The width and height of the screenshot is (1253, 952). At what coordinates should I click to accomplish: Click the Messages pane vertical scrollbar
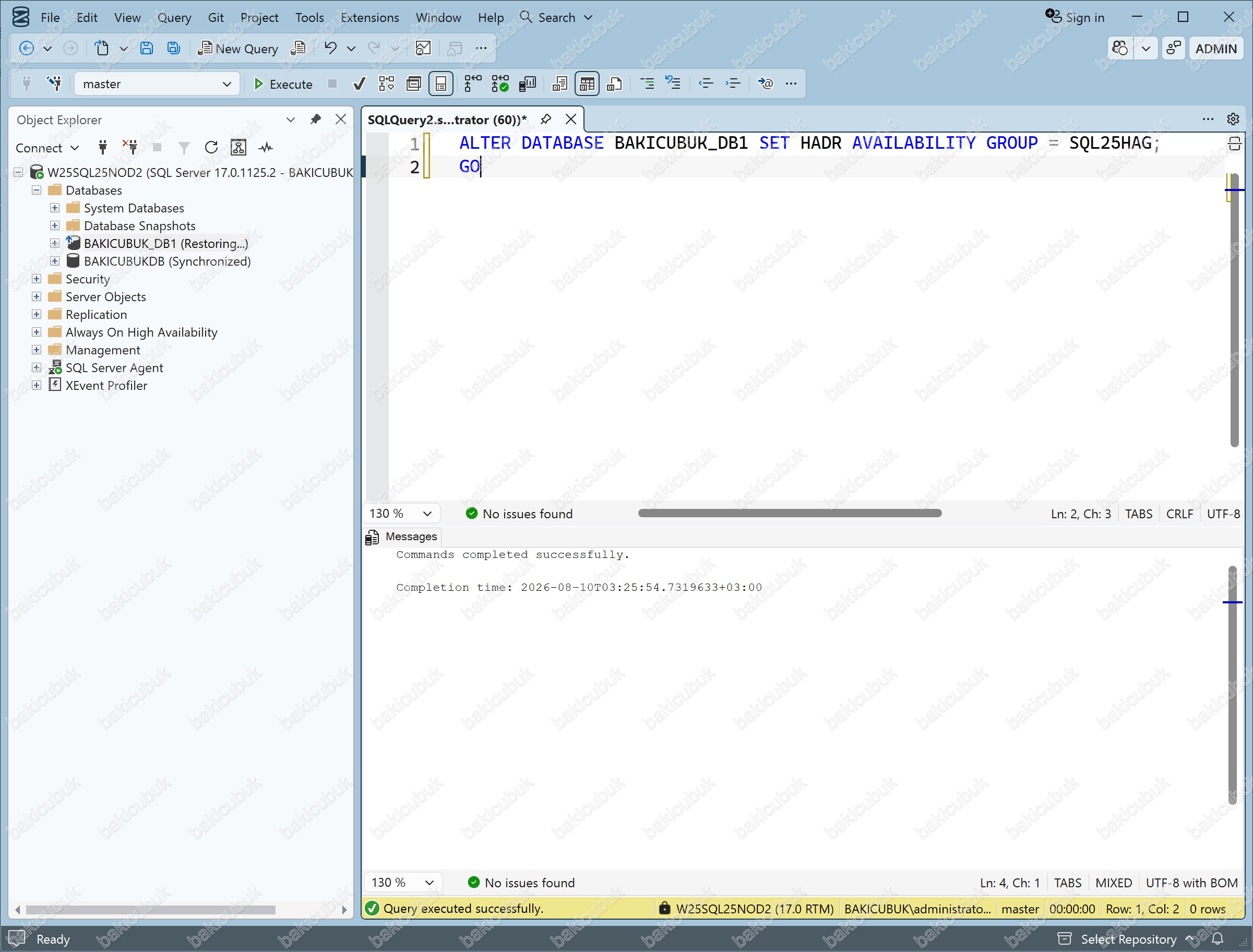pyautogui.click(x=1233, y=685)
